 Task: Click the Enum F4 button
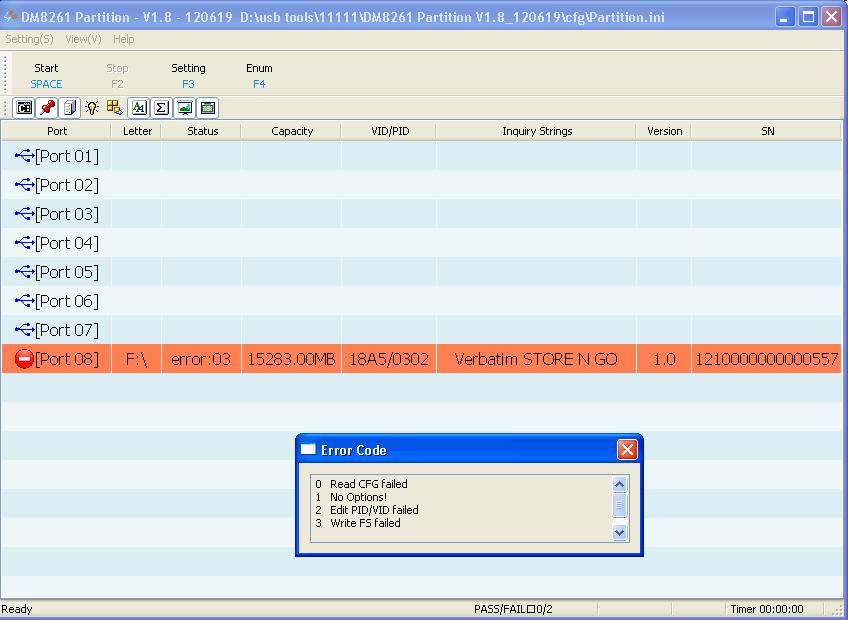[x=259, y=76]
